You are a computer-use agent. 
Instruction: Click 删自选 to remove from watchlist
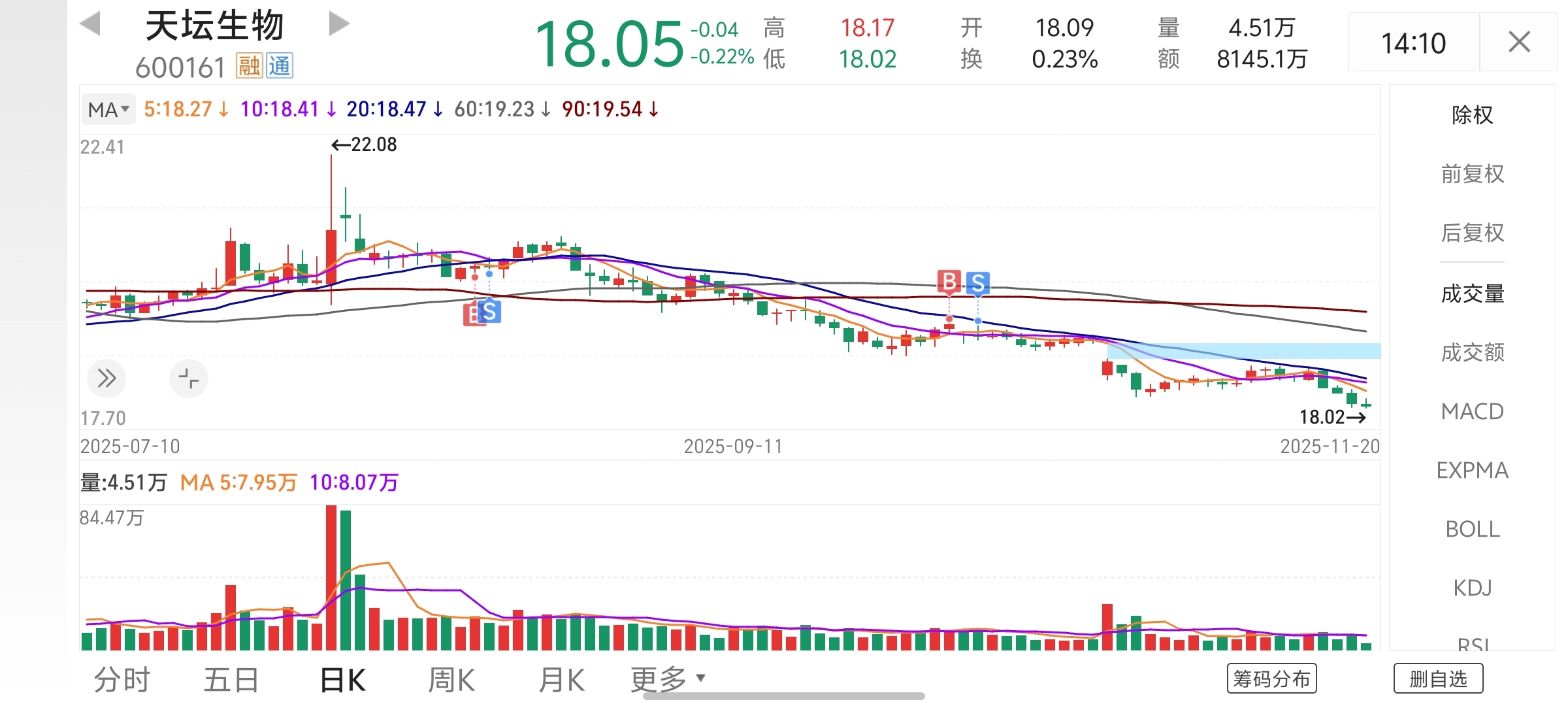[x=1438, y=679]
